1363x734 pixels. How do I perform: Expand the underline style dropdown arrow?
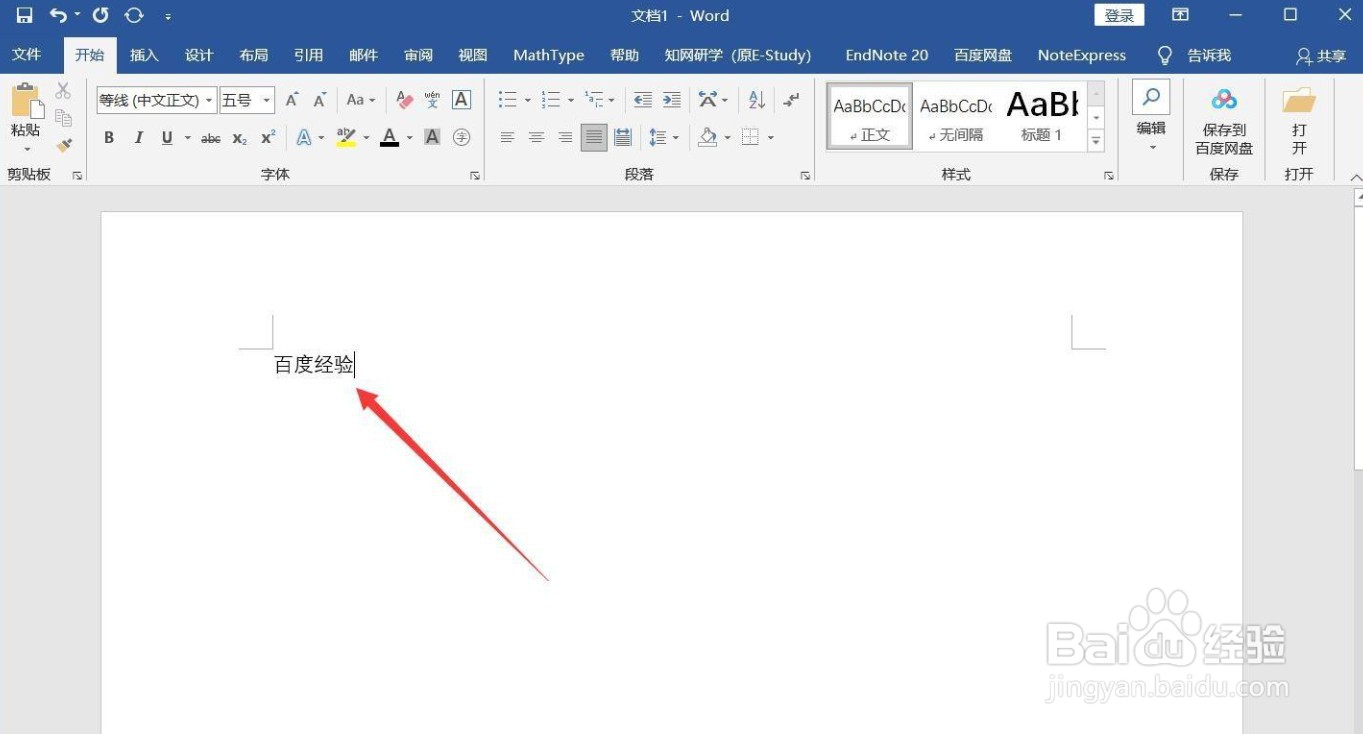point(187,138)
